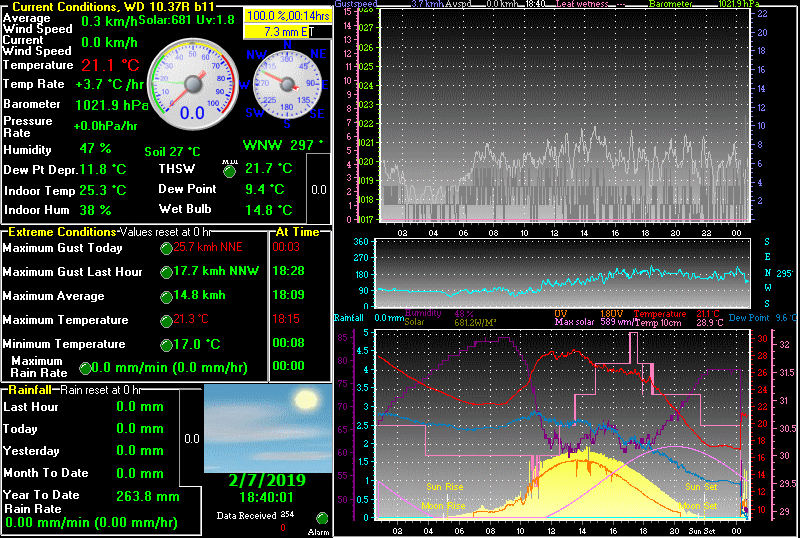Viewport: 800px width, 538px height.
Task: Click the LED beside Maximum Average
Action: pyautogui.click(x=166, y=297)
